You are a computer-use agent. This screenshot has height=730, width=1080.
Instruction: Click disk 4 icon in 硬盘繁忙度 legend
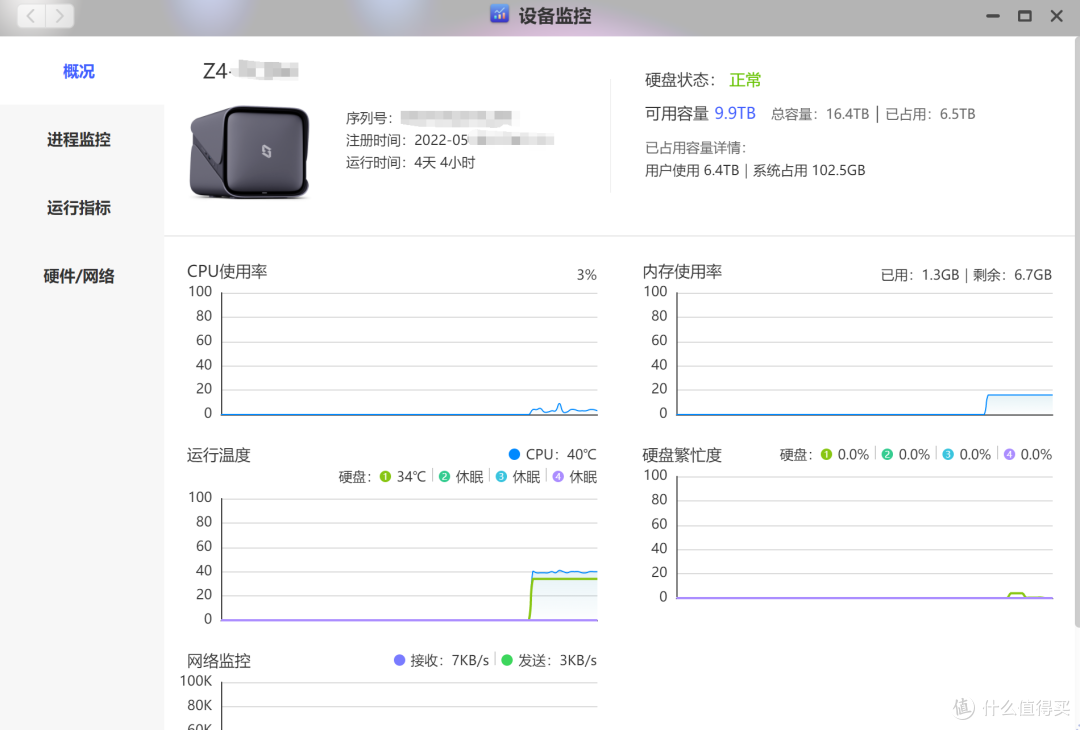pos(1009,455)
